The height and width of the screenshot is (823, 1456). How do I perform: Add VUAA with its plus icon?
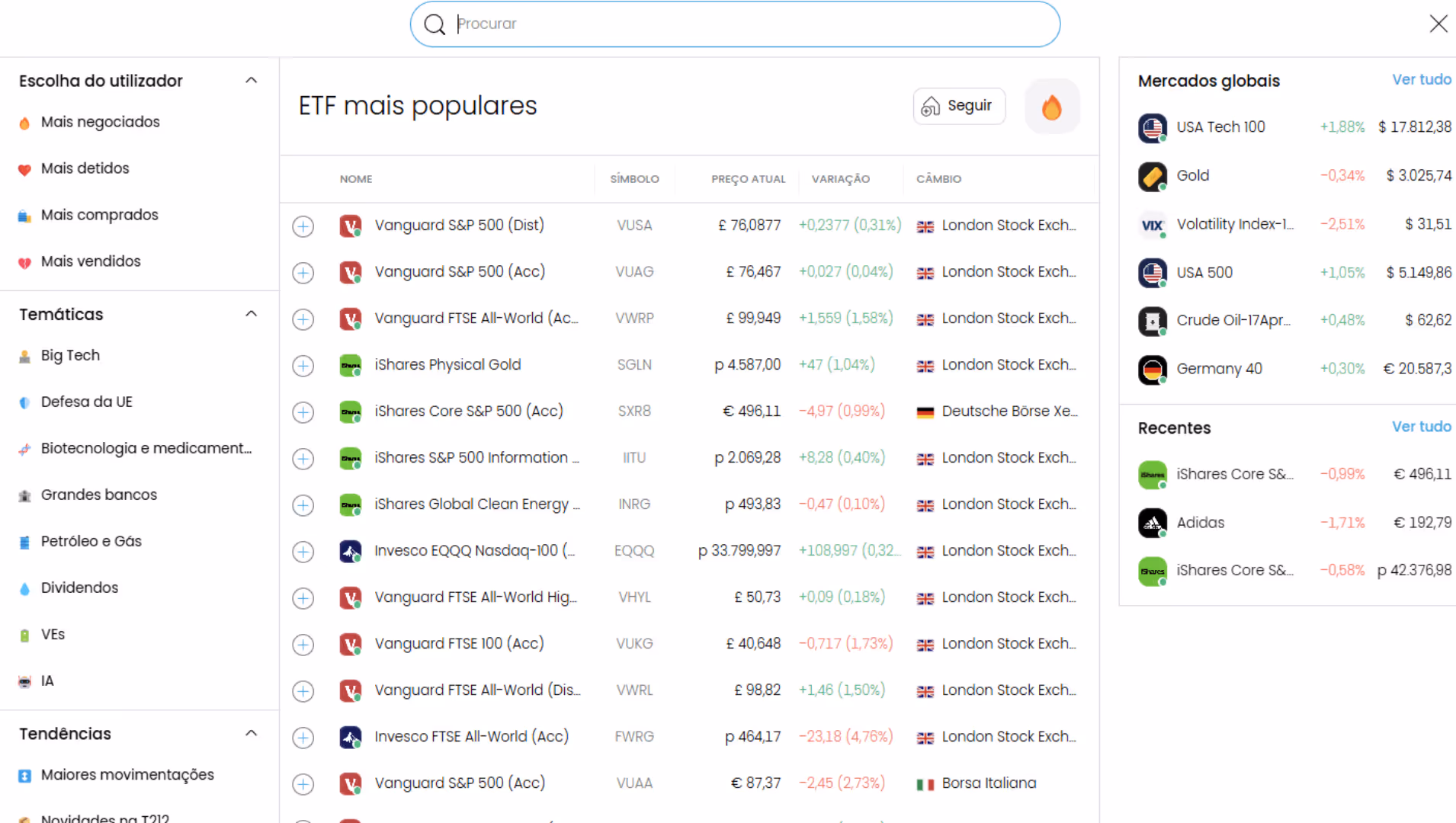pyautogui.click(x=303, y=784)
